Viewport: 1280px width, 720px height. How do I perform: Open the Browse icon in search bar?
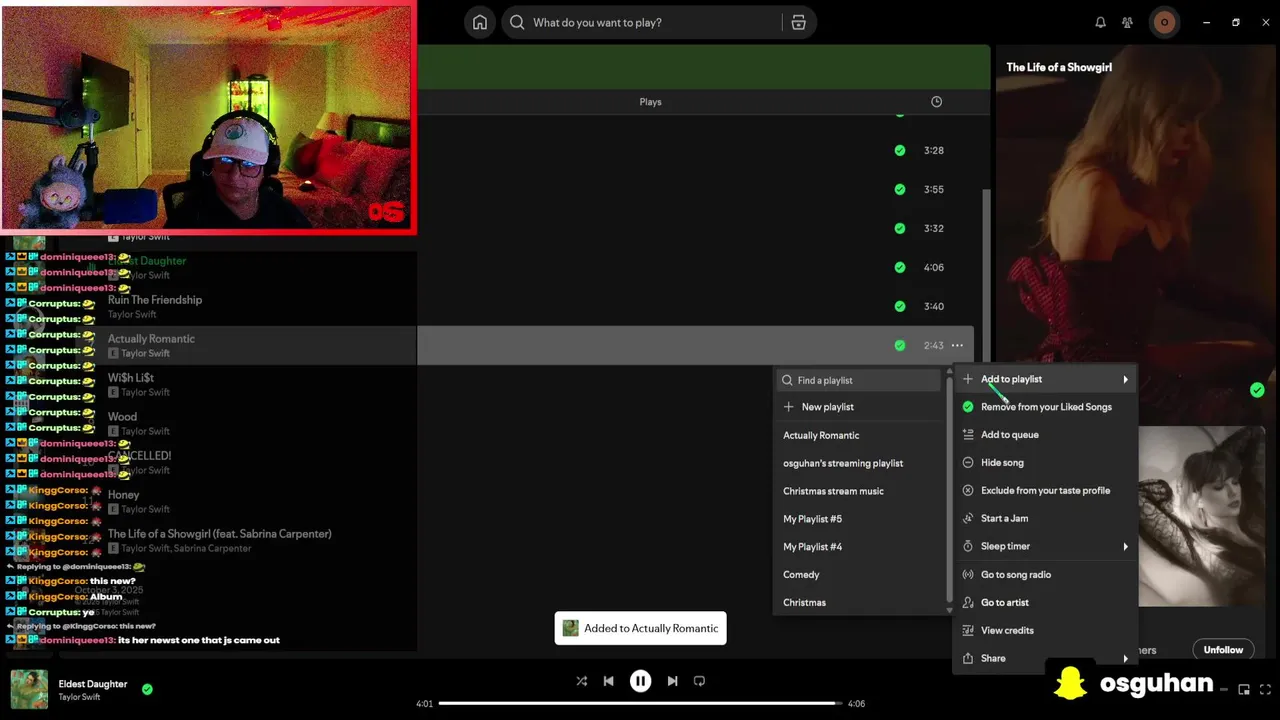point(798,22)
